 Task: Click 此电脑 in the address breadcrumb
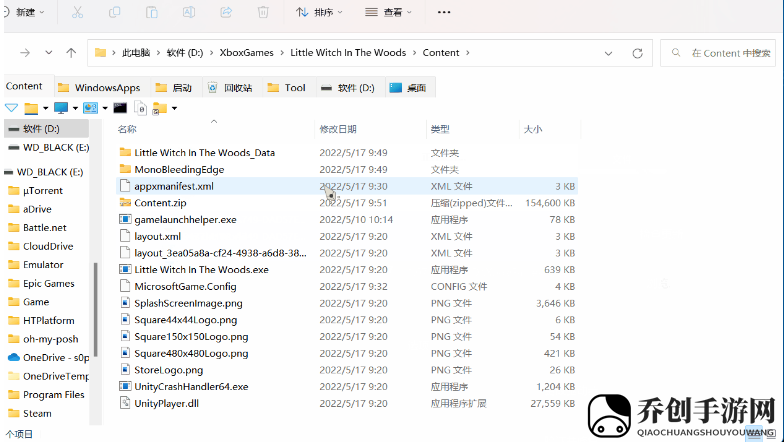point(136,52)
